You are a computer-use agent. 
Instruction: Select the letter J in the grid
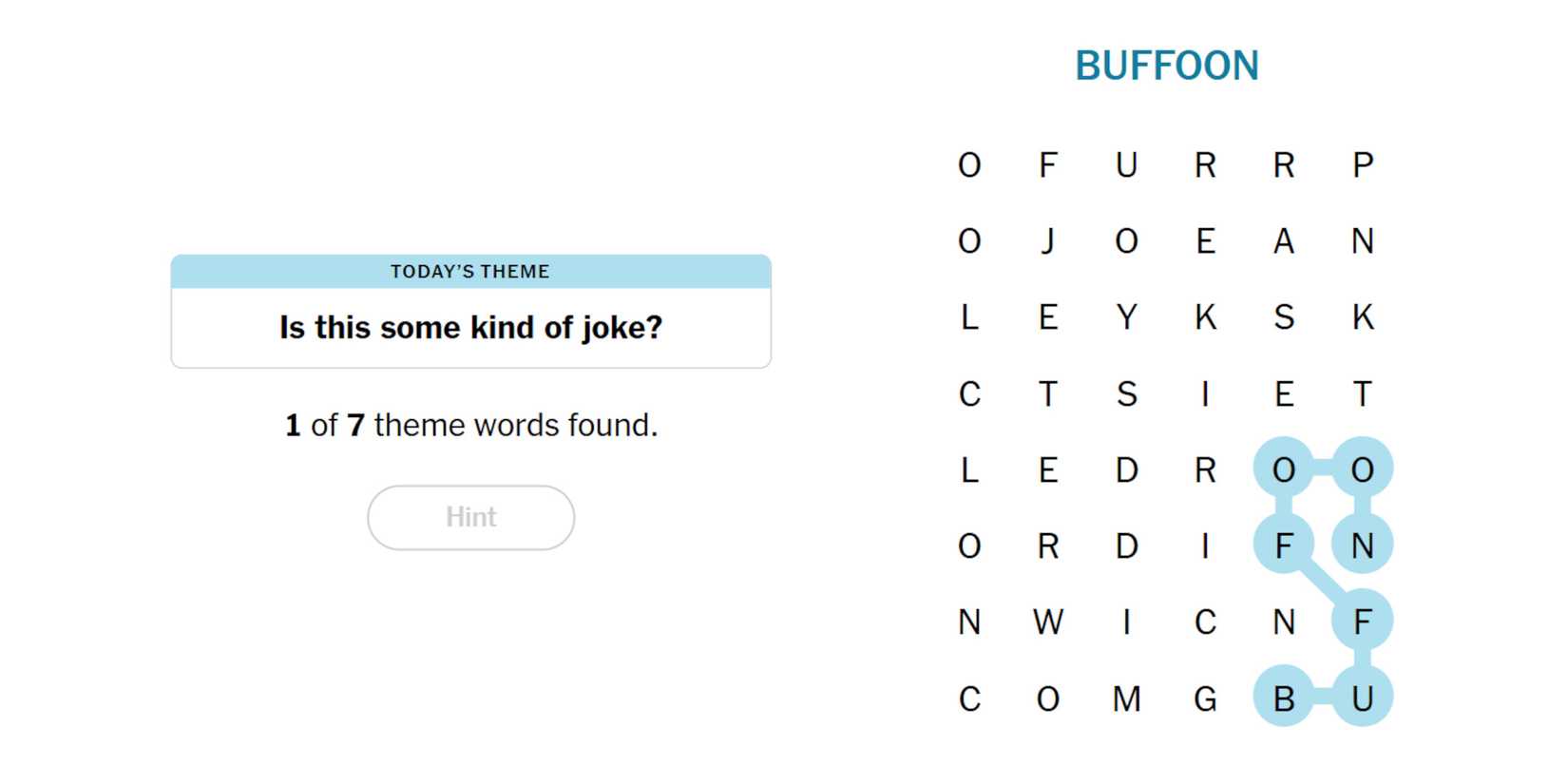click(1047, 241)
